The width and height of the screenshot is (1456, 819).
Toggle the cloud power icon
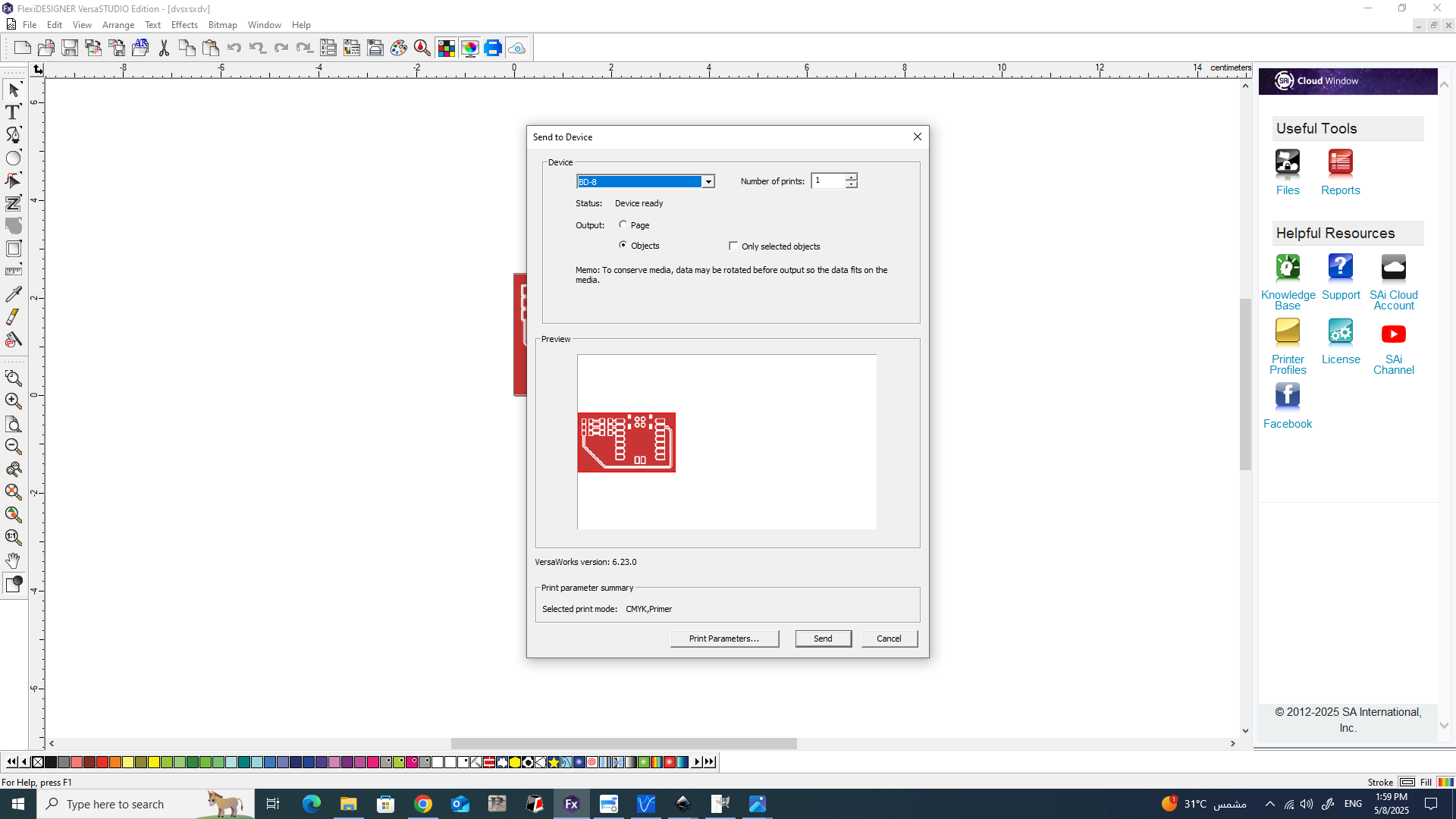point(516,49)
